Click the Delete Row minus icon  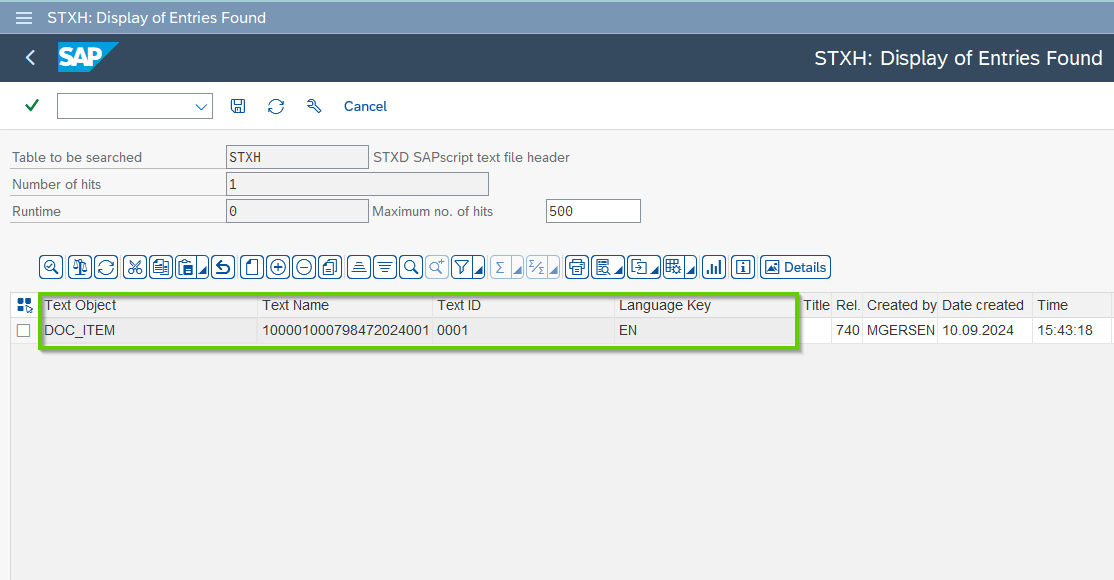303,267
